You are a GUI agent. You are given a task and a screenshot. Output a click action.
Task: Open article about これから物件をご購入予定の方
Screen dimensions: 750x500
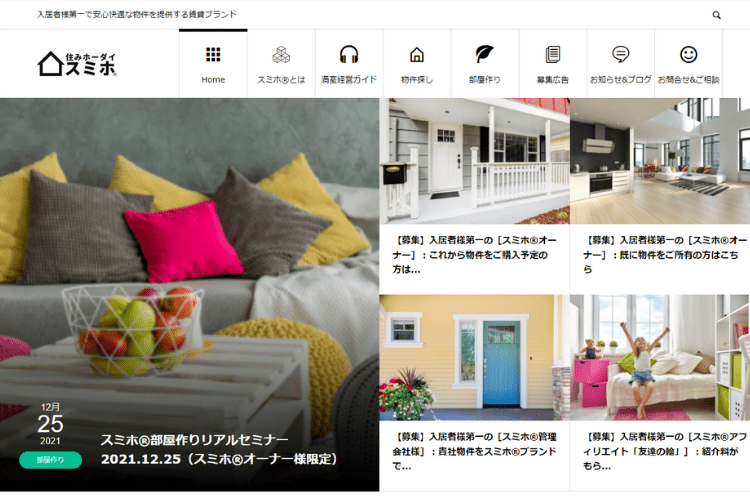tap(476, 255)
